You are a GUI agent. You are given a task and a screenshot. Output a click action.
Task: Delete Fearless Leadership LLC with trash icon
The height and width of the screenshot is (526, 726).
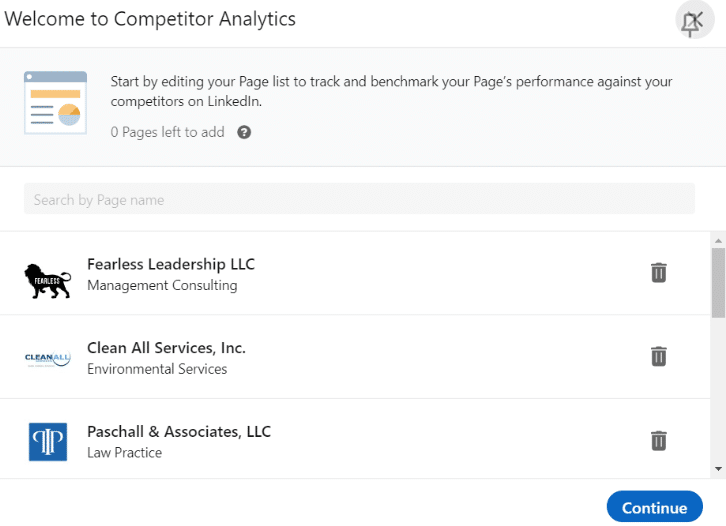click(x=658, y=272)
